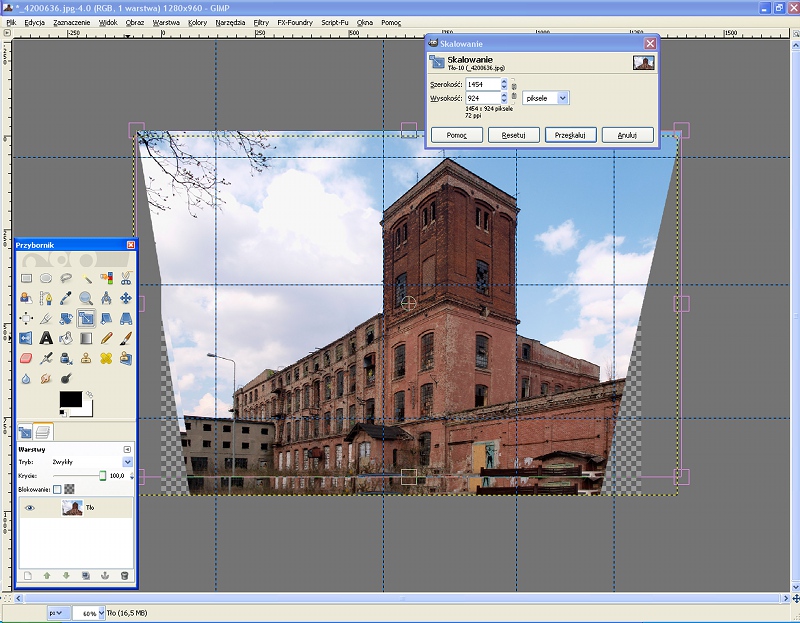Select the Pencil tool
Screen dimensions: 800x623
point(106,339)
